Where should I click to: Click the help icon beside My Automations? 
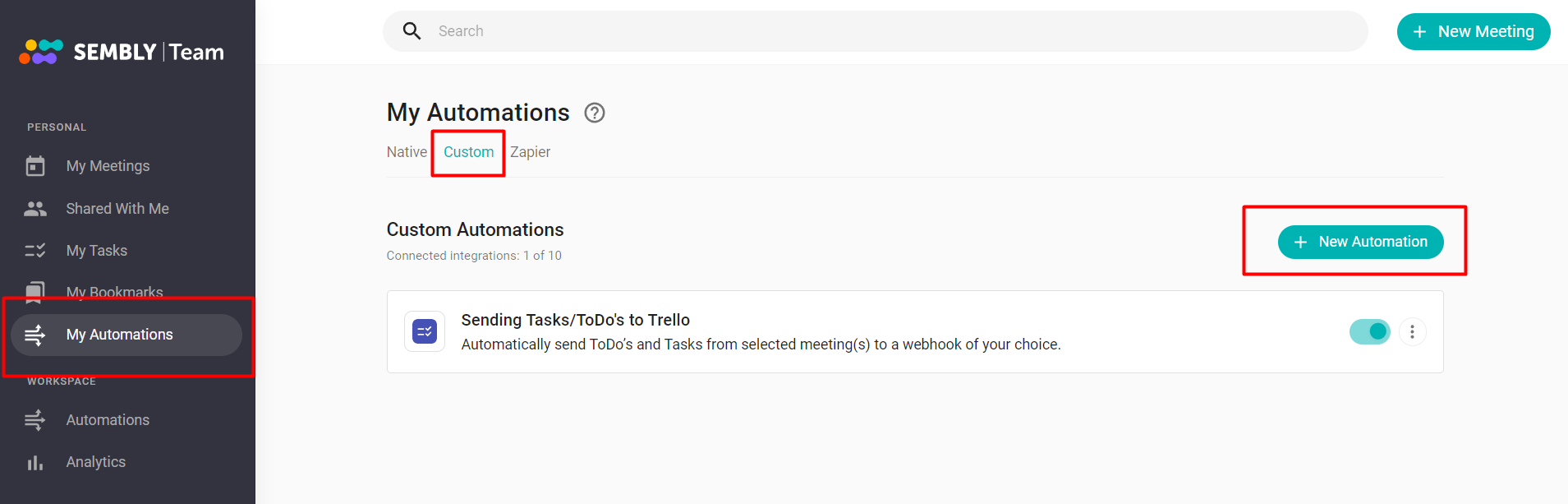pyautogui.click(x=595, y=113)
